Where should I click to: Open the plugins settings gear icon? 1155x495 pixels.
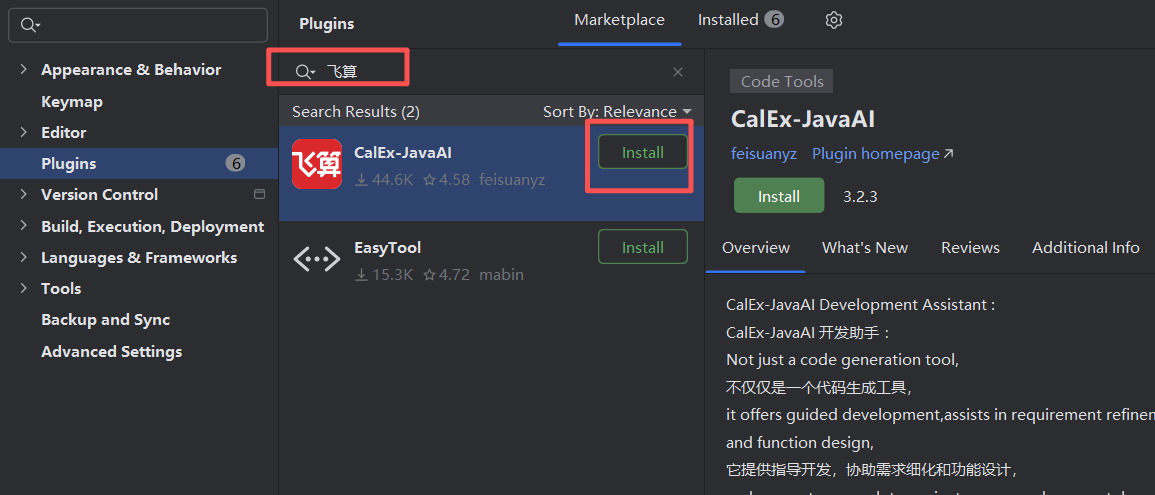click(833, 20)
